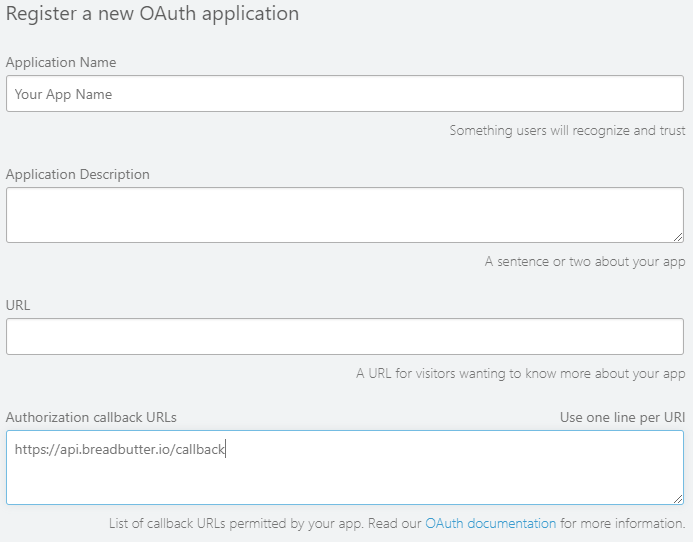Click the A URL for visitors hint text
Image resolution: width=693 pixels, height=542 pixels.
click(521, 374)
